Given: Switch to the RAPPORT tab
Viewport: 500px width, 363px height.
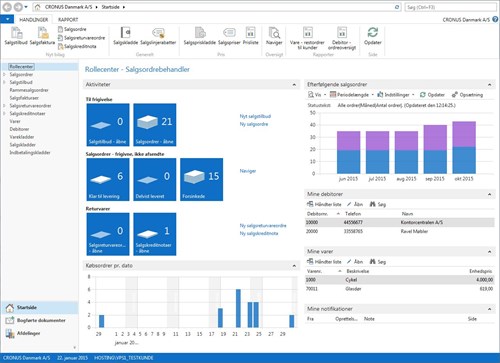Looking at the screenshot, I should (x=68, y=20).
